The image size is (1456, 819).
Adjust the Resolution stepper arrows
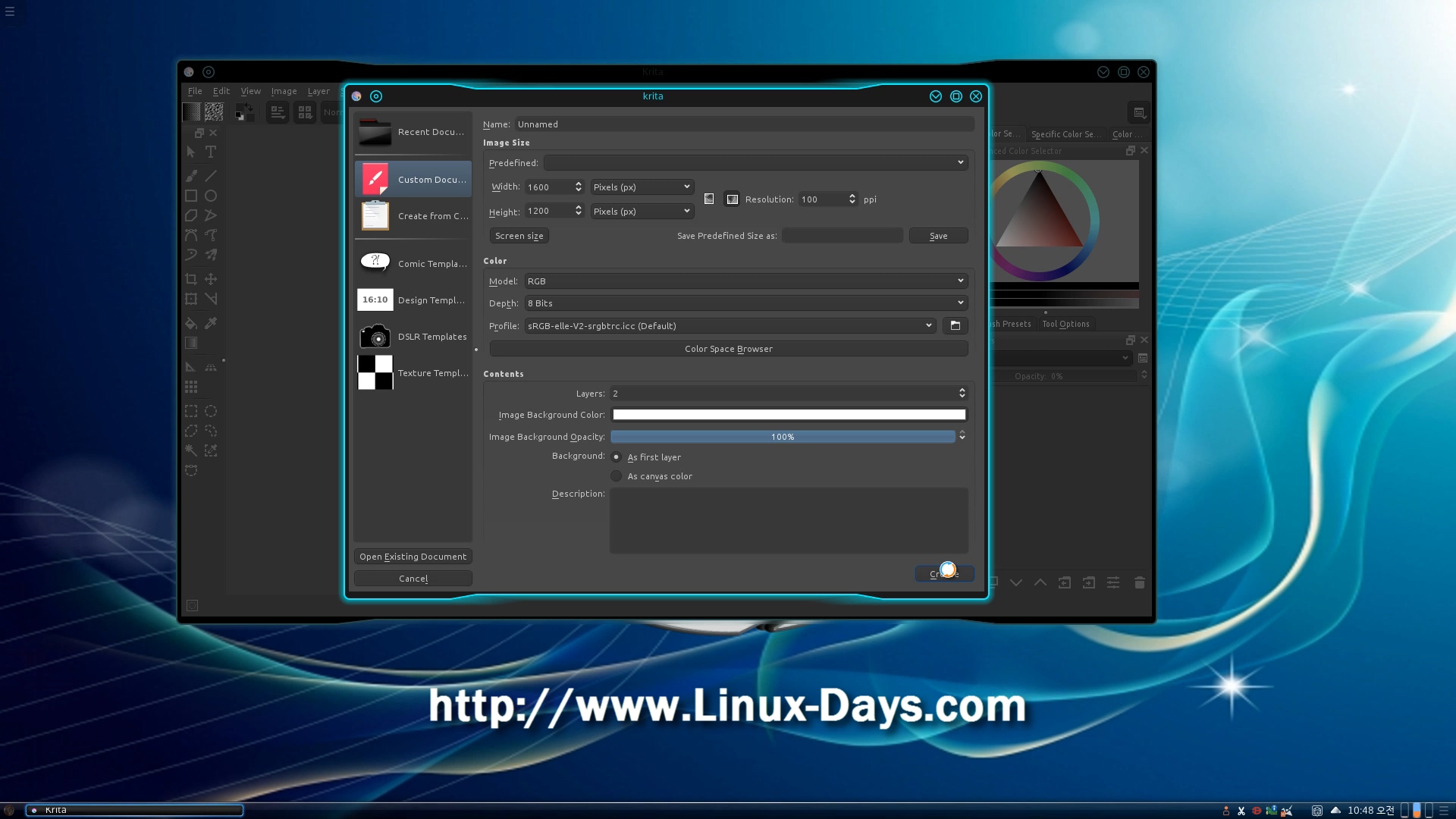852,199
